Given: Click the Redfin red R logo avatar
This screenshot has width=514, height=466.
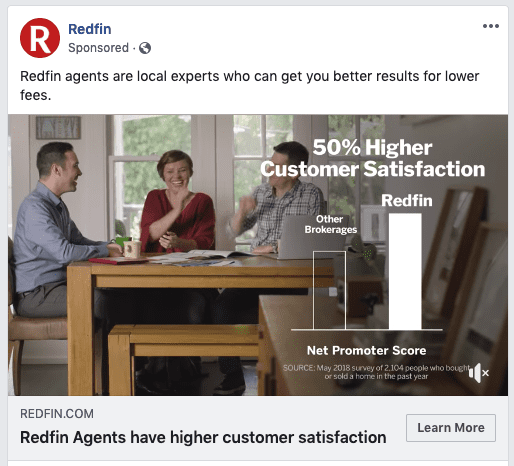Looking at the screenshot, I should (40, 38).
